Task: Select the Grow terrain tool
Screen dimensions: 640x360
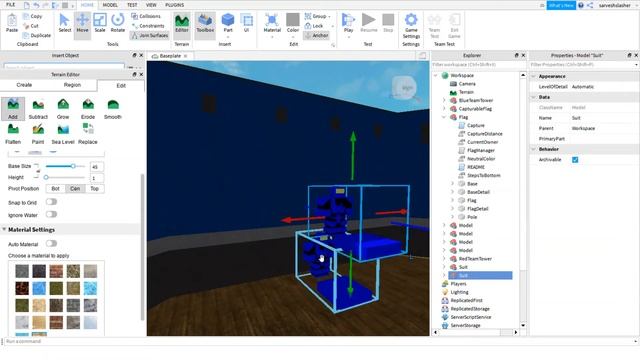Action: tap(63, 109)
